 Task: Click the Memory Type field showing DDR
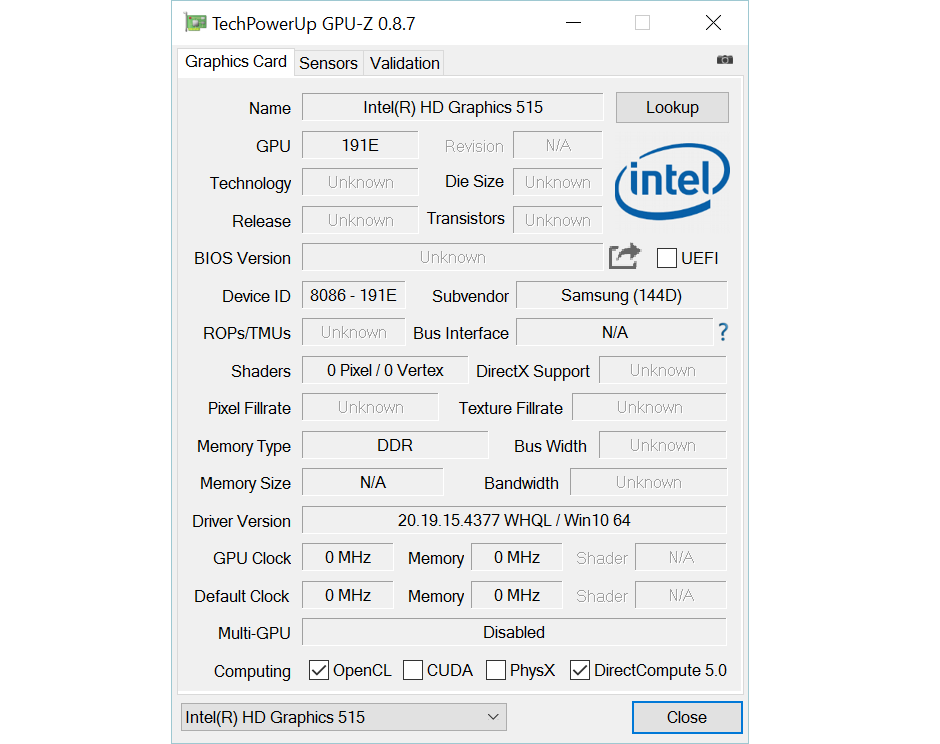(x=395, y=445)
